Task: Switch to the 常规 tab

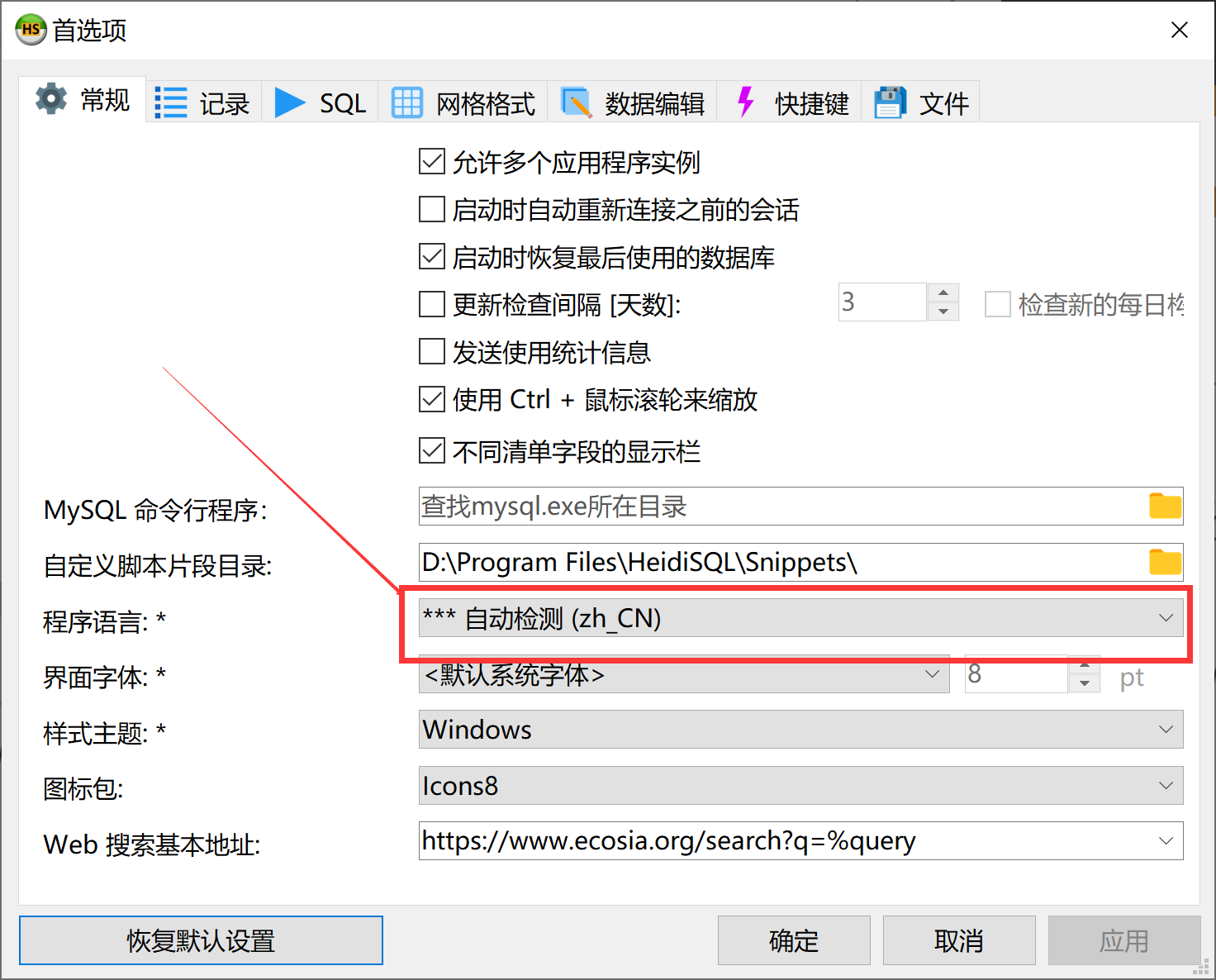Action: [x=83, y=100]
